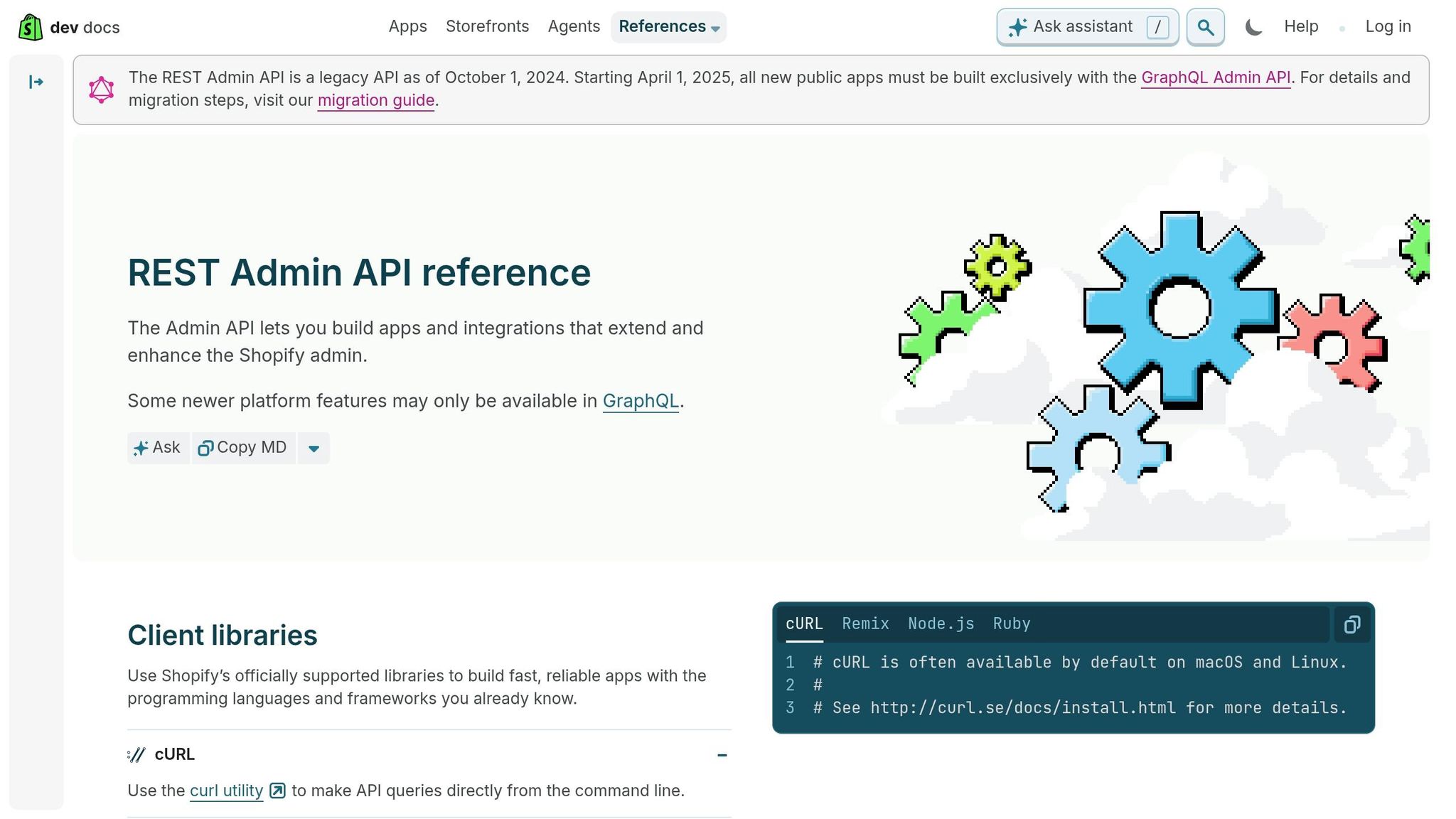Toggle dark mode with the moon icon
1456x819 pixels.
[1253, 27]
